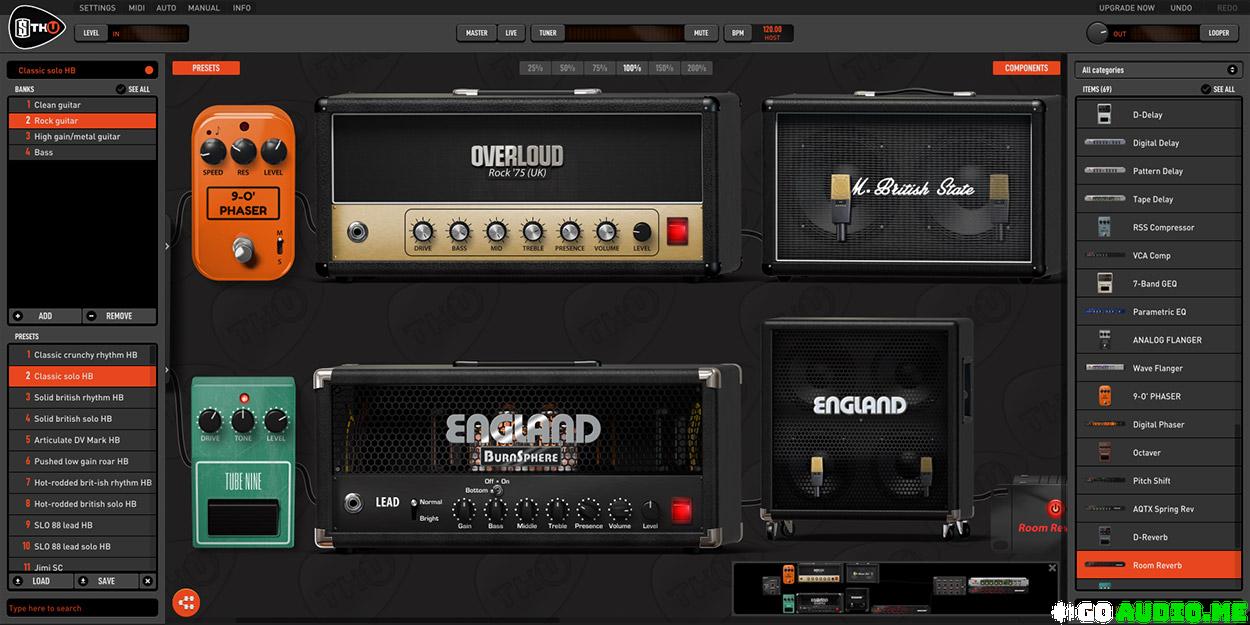Click the orange signal routing icon
The image size is (1250, 625).
(x=186, y=602)
